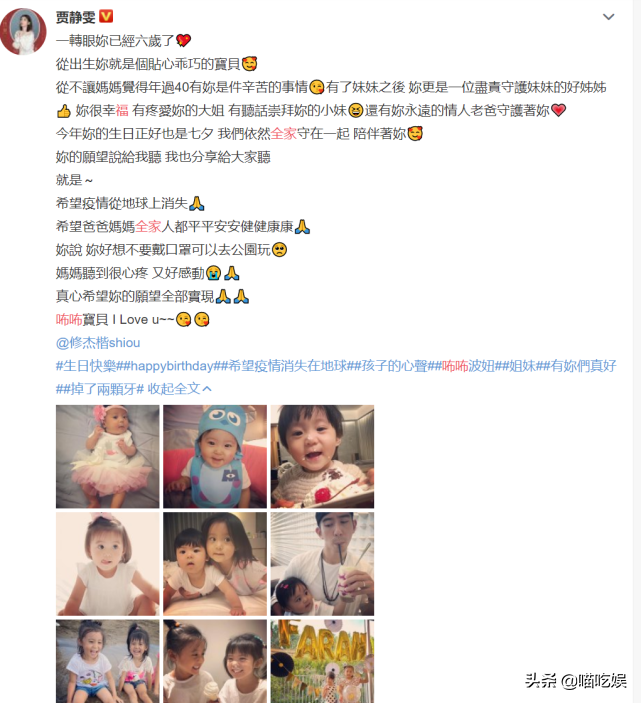Open the #掉了兩顆牙# hashtag
The height and width of the screenshot is (703, 641).
[x=103, y=389]
